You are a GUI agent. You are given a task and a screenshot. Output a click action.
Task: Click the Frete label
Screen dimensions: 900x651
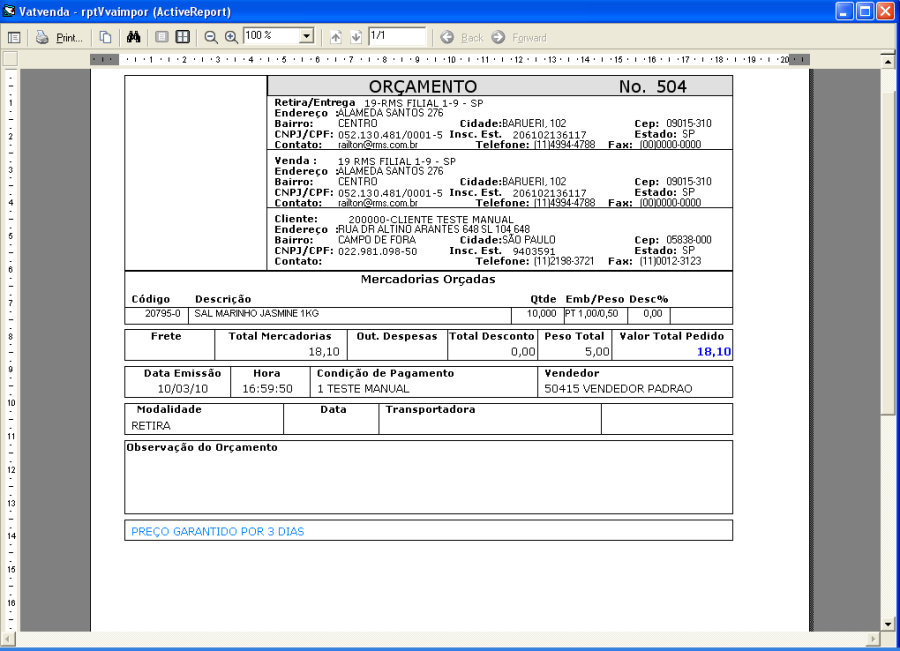pos(166,336)
